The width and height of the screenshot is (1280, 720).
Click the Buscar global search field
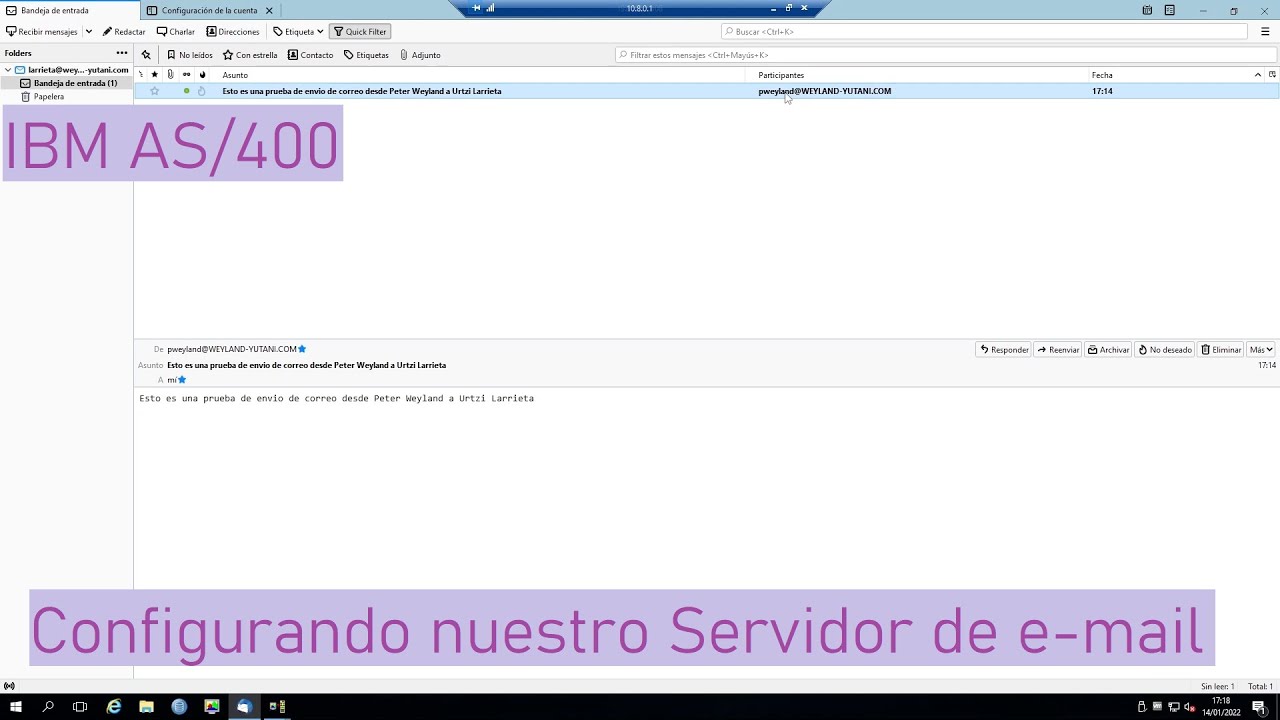point(984,32)
